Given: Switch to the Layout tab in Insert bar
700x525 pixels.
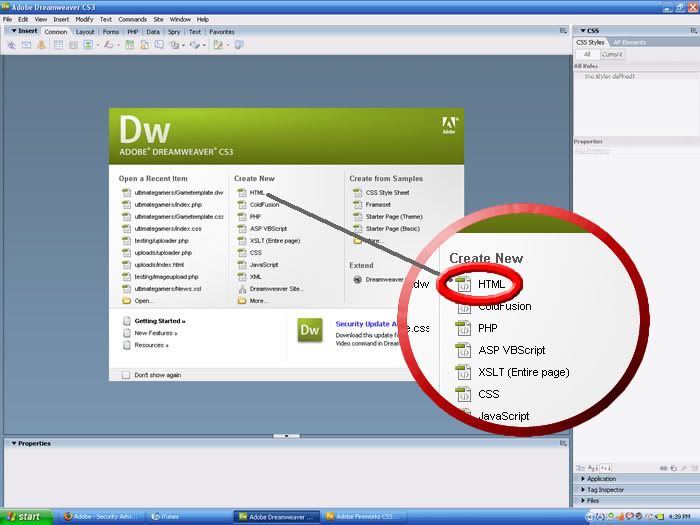Looking at the screenshot, I should pos(85,32).
